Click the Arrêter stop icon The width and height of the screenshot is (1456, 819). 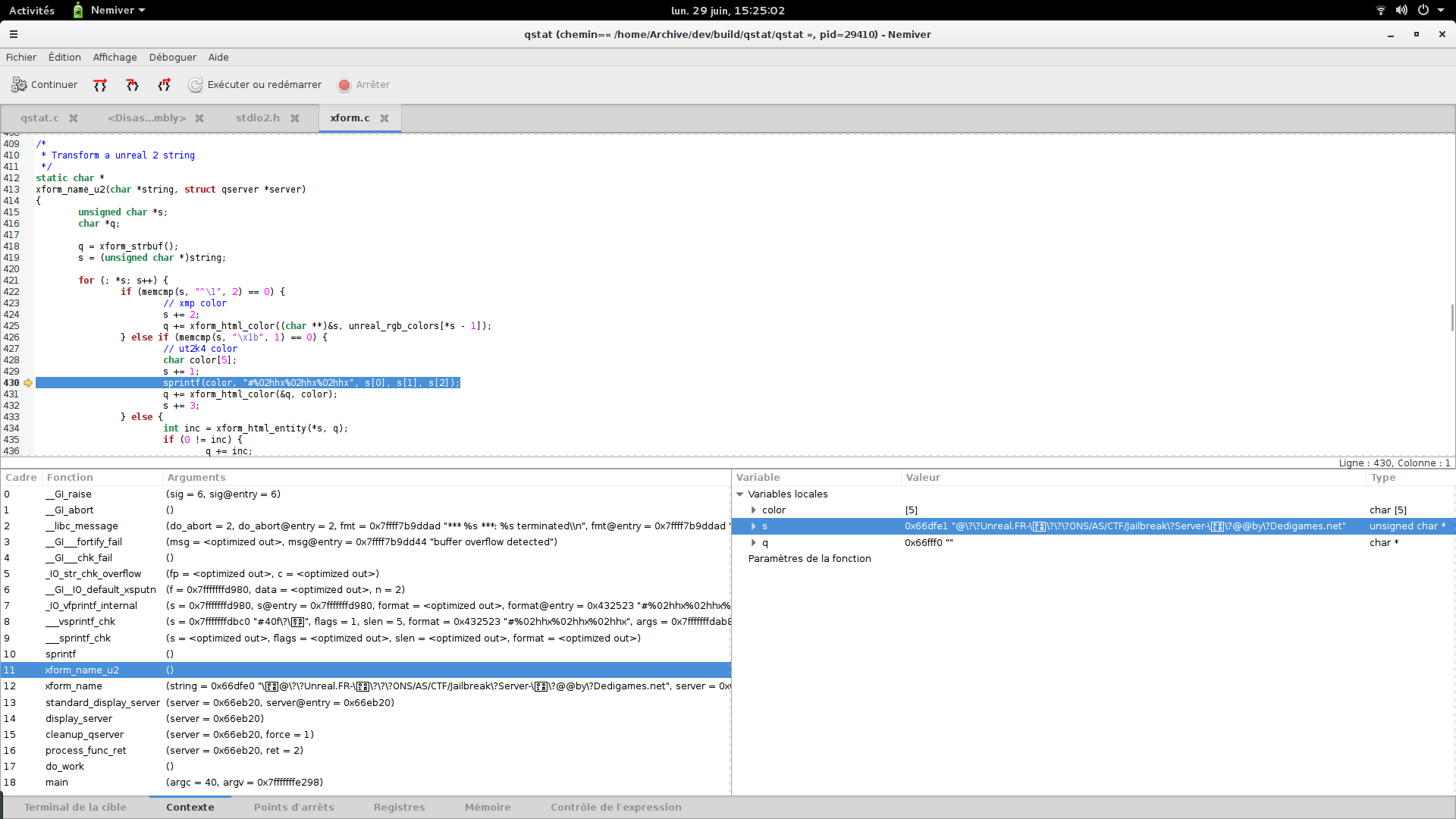point(344,84)
